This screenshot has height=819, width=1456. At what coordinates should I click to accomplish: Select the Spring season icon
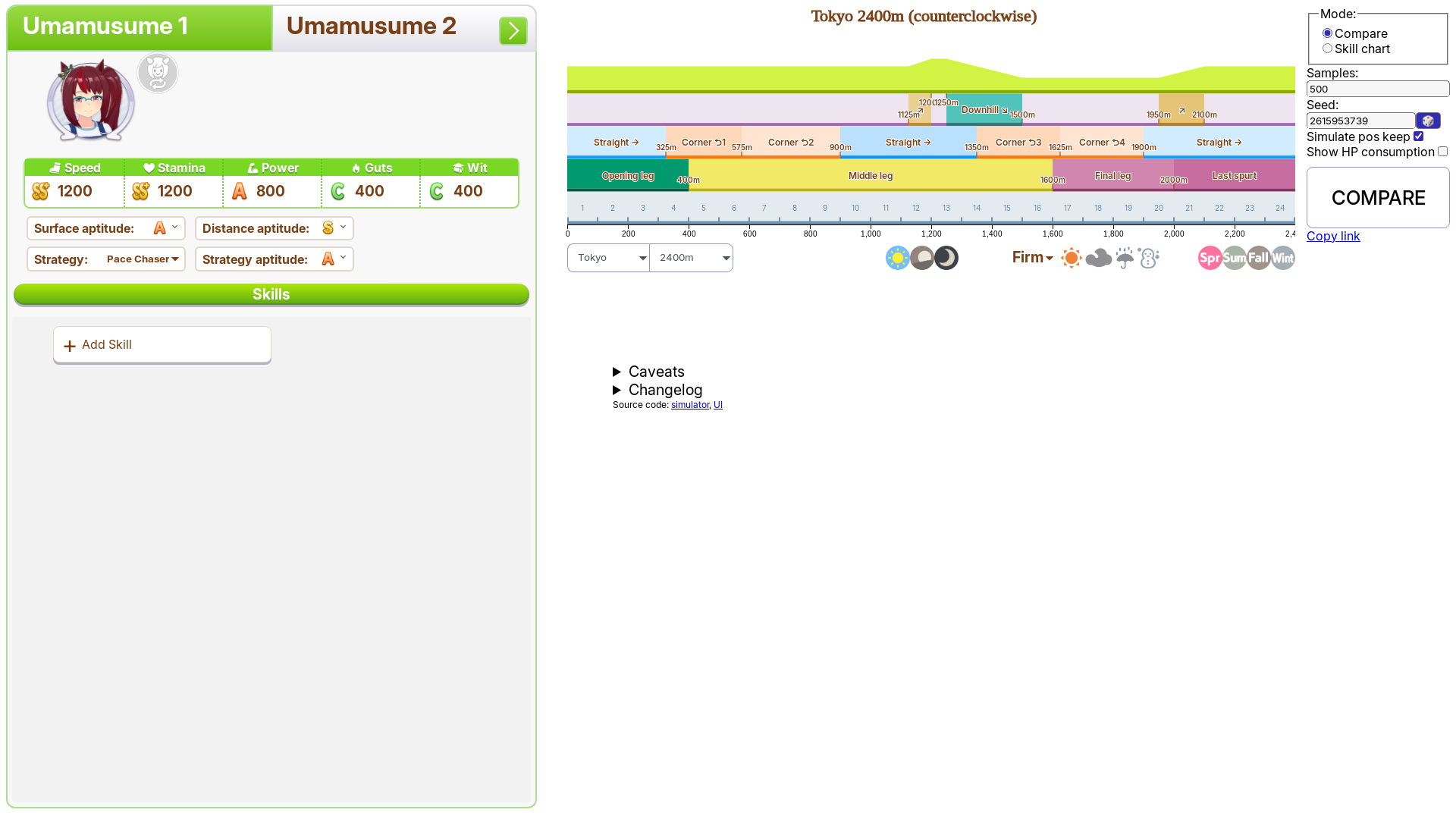coord(1210,258)
